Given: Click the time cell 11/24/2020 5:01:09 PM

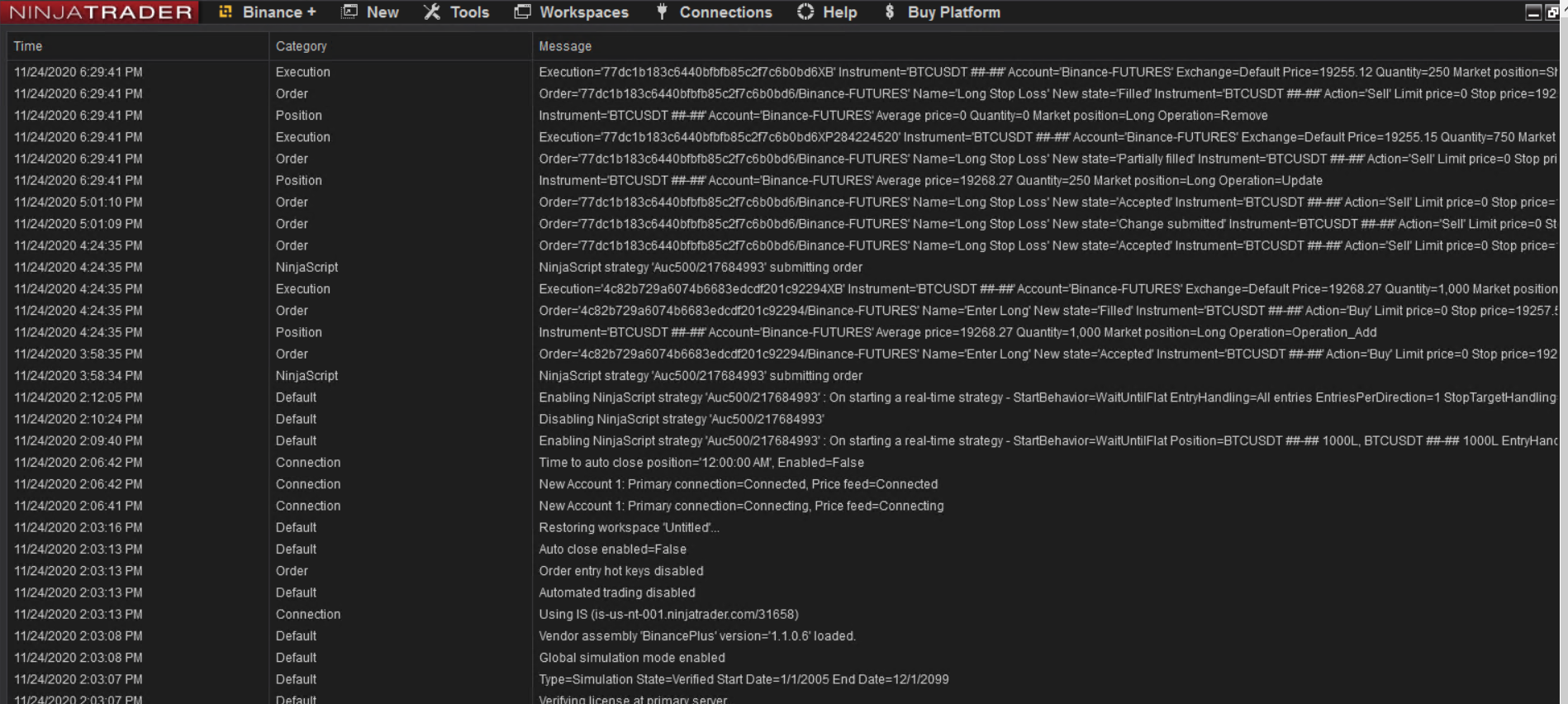Looking at the screenshot, I should [x=78, y=224].
